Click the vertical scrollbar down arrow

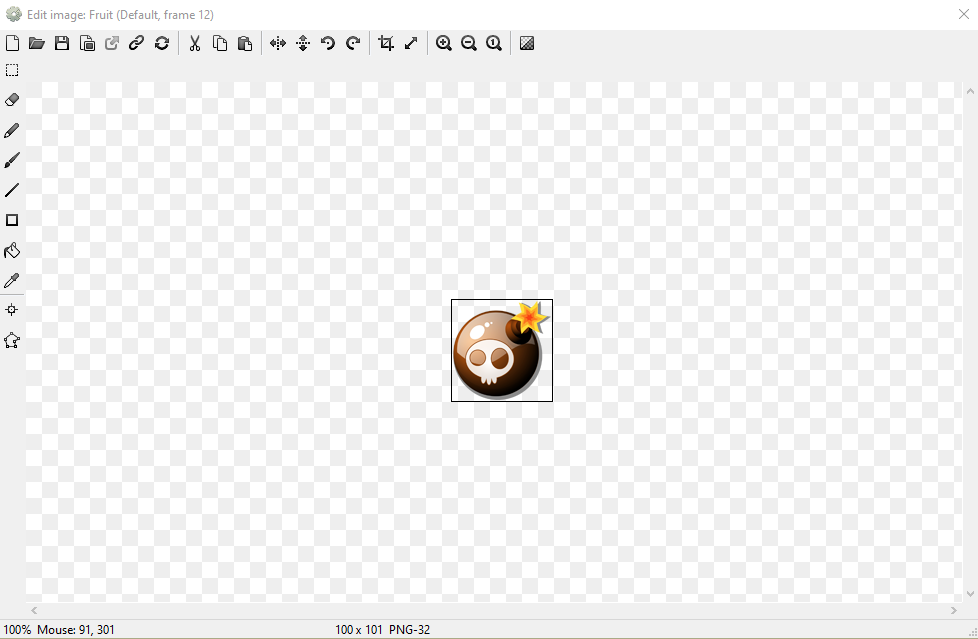point(970,594)
